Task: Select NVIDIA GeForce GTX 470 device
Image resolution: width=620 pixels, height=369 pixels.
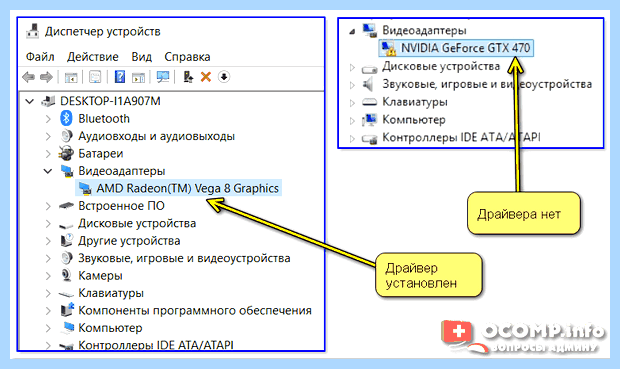Action: pyautogui.click(x=465, y=48)
